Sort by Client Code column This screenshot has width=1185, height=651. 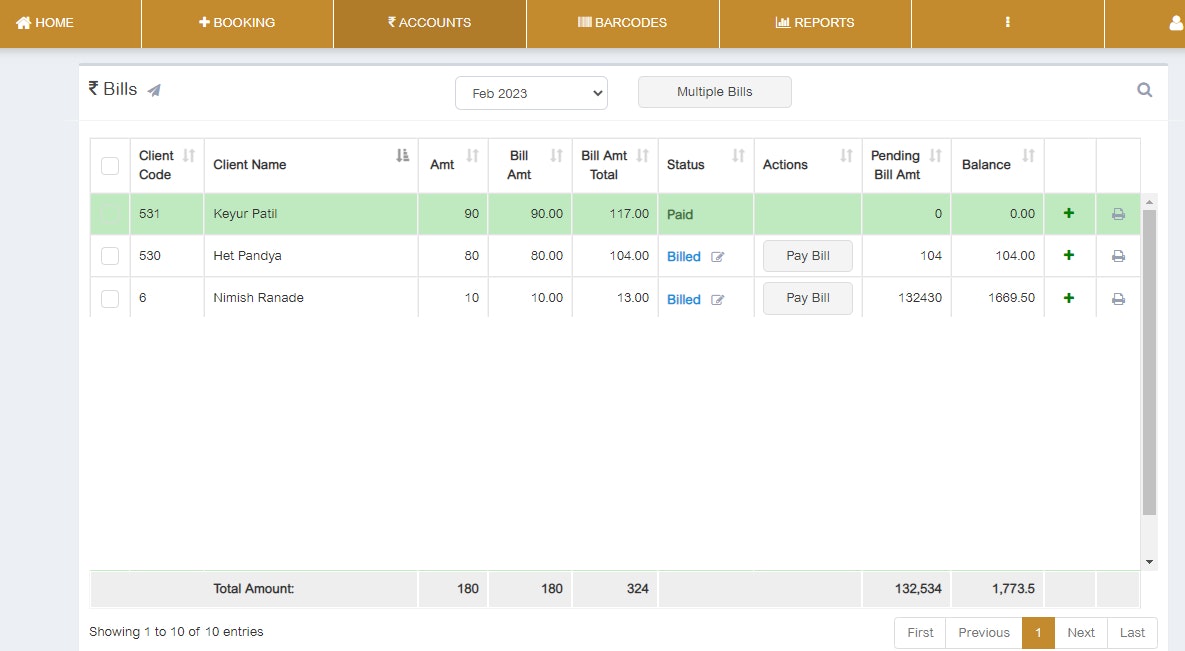click(188, 156)
